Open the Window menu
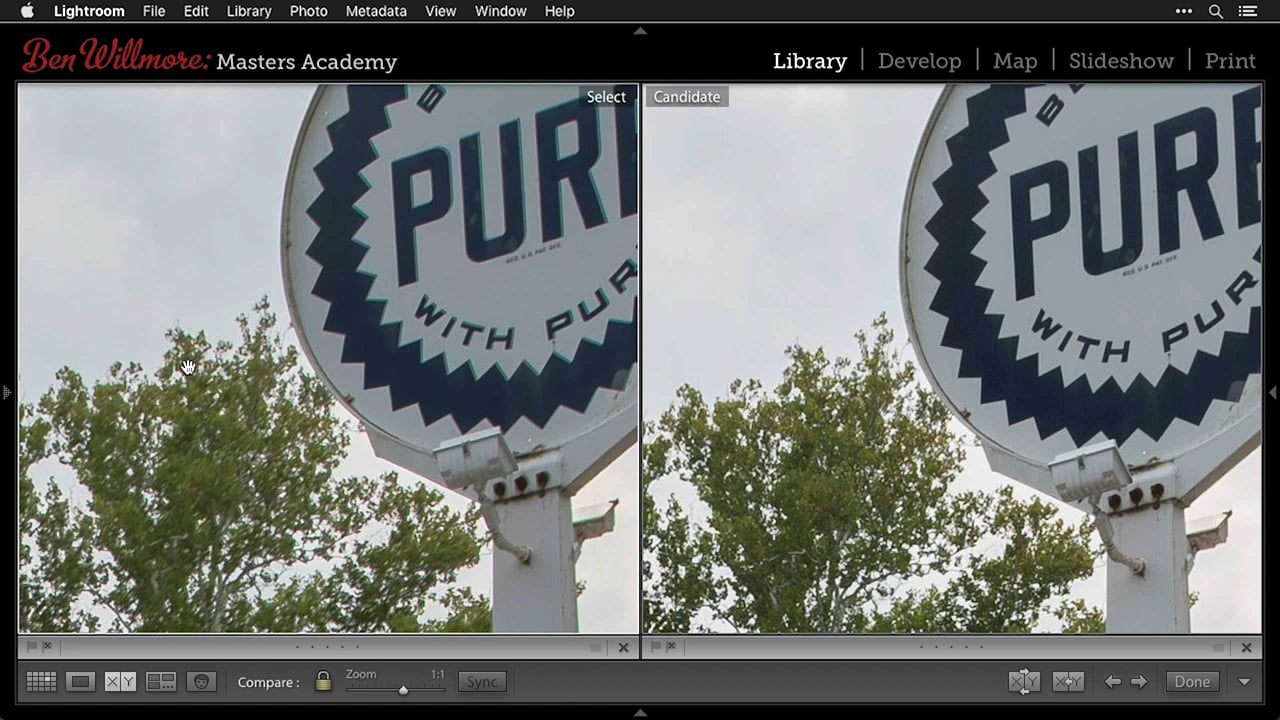 coord(500,11)
